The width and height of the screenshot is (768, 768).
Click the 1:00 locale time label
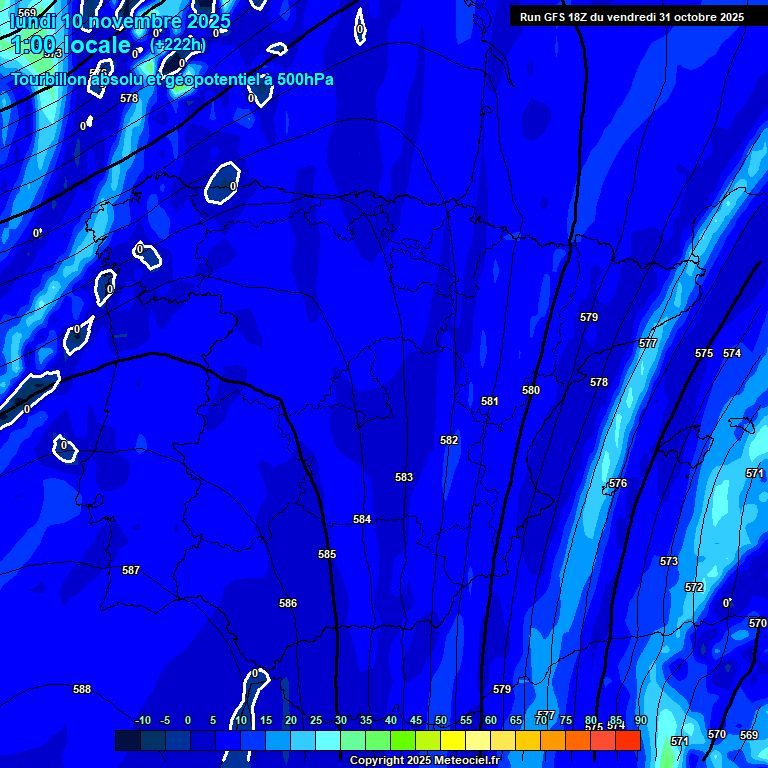70,46
